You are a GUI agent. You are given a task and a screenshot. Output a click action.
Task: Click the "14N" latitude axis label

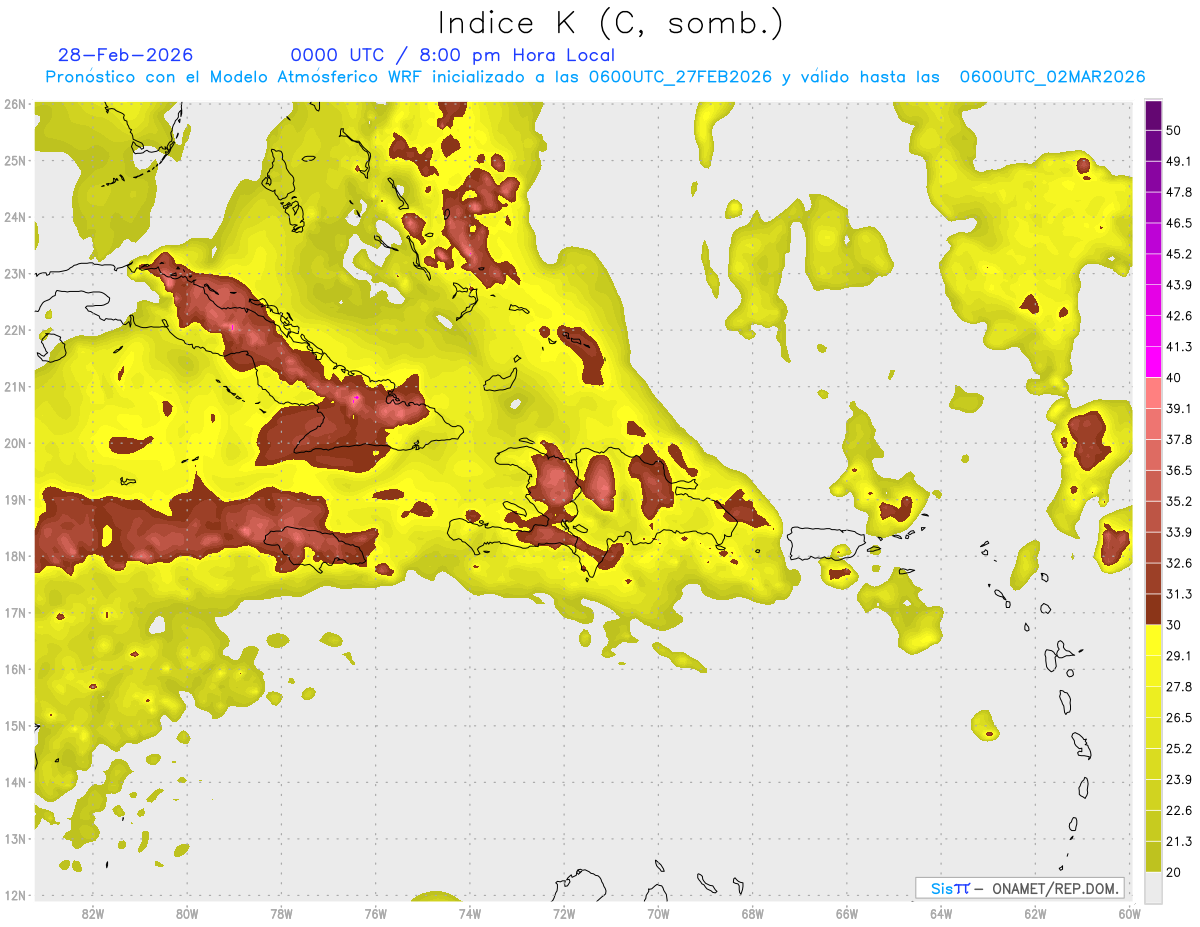tap(15, 782)
